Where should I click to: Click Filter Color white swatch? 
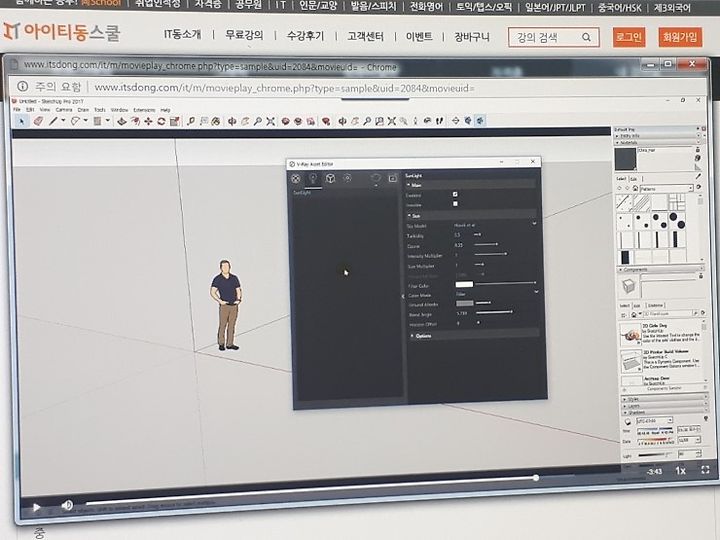point(464,285)
